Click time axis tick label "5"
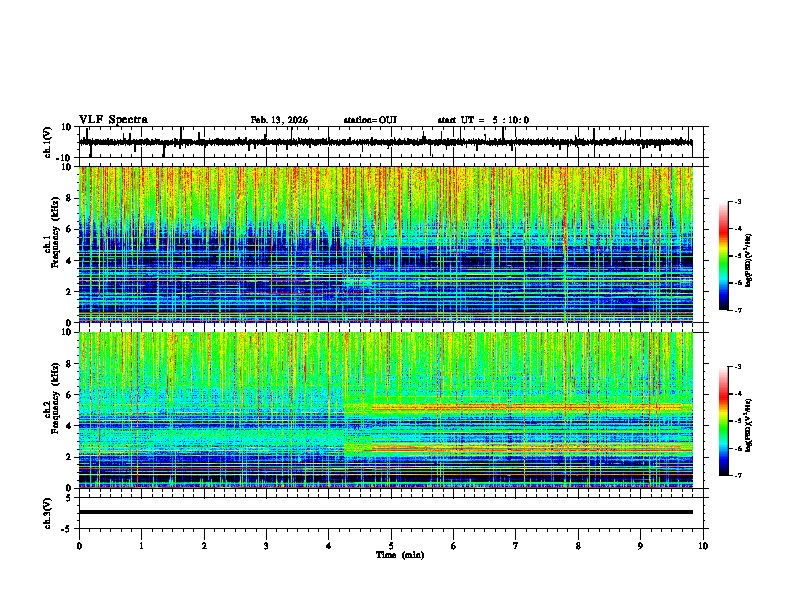This screenshot has width=792, height=612. (391, 546)
